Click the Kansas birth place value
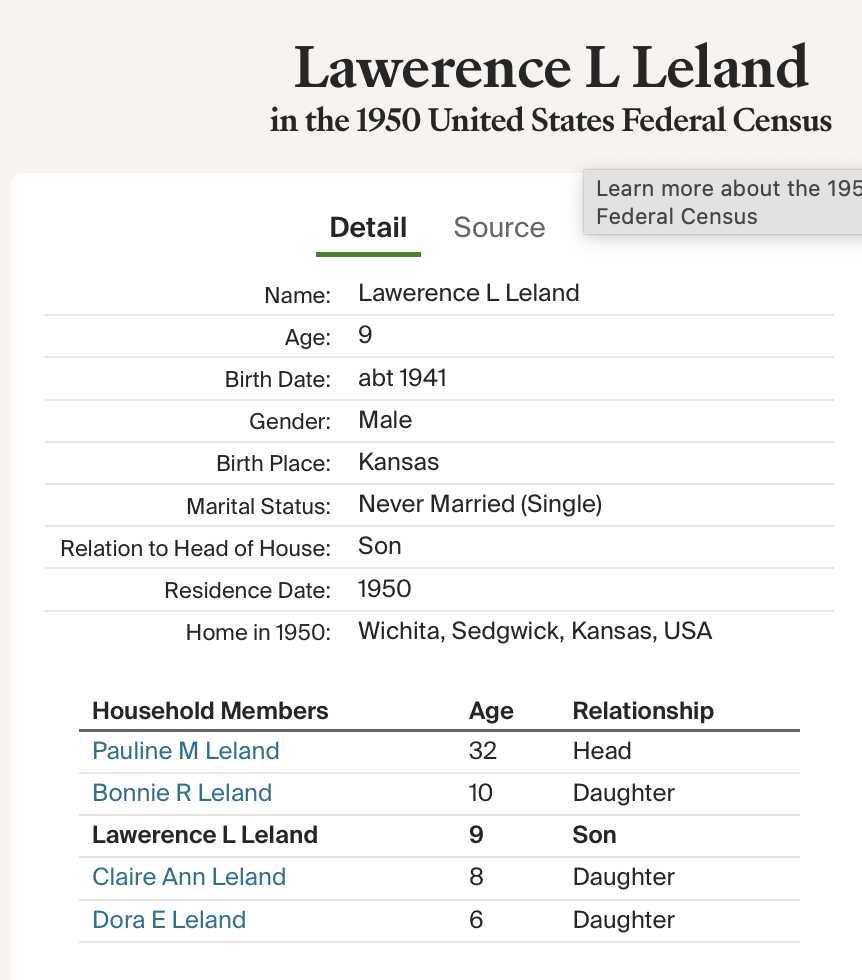The image size is (862, 980). (398, 462)
